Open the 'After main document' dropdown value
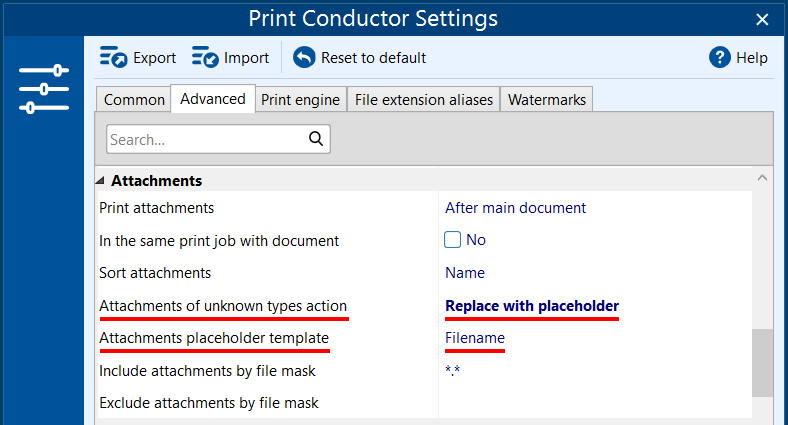Viewport: 788px width, 425px height. tap(515, 208)
